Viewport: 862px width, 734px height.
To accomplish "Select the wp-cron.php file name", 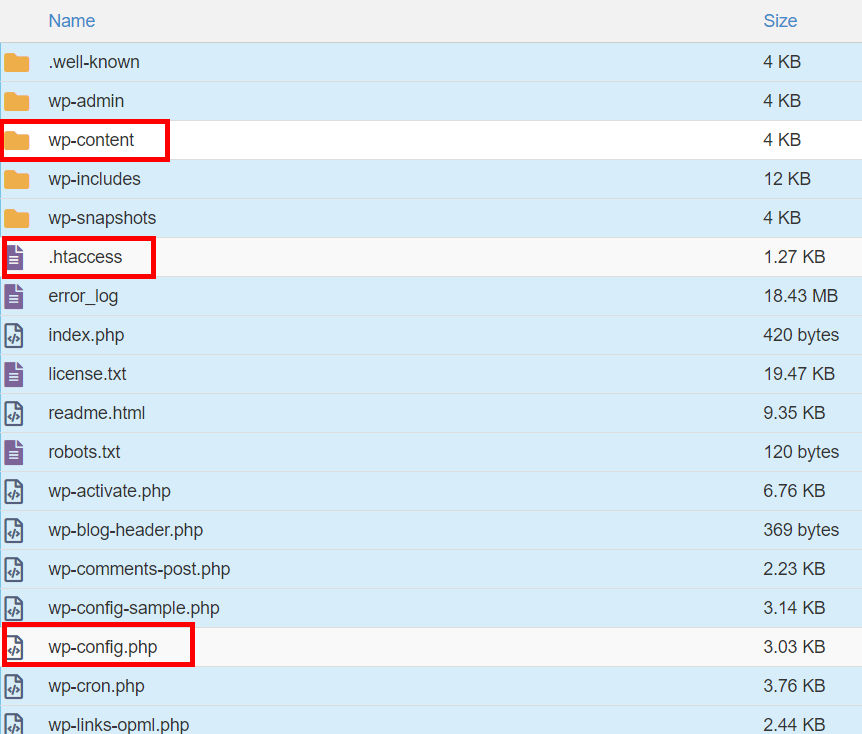I will [96, 686].
